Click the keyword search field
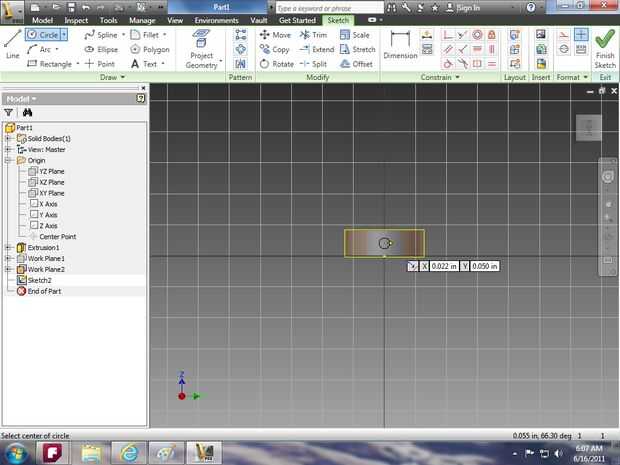 tap(329, 8)
